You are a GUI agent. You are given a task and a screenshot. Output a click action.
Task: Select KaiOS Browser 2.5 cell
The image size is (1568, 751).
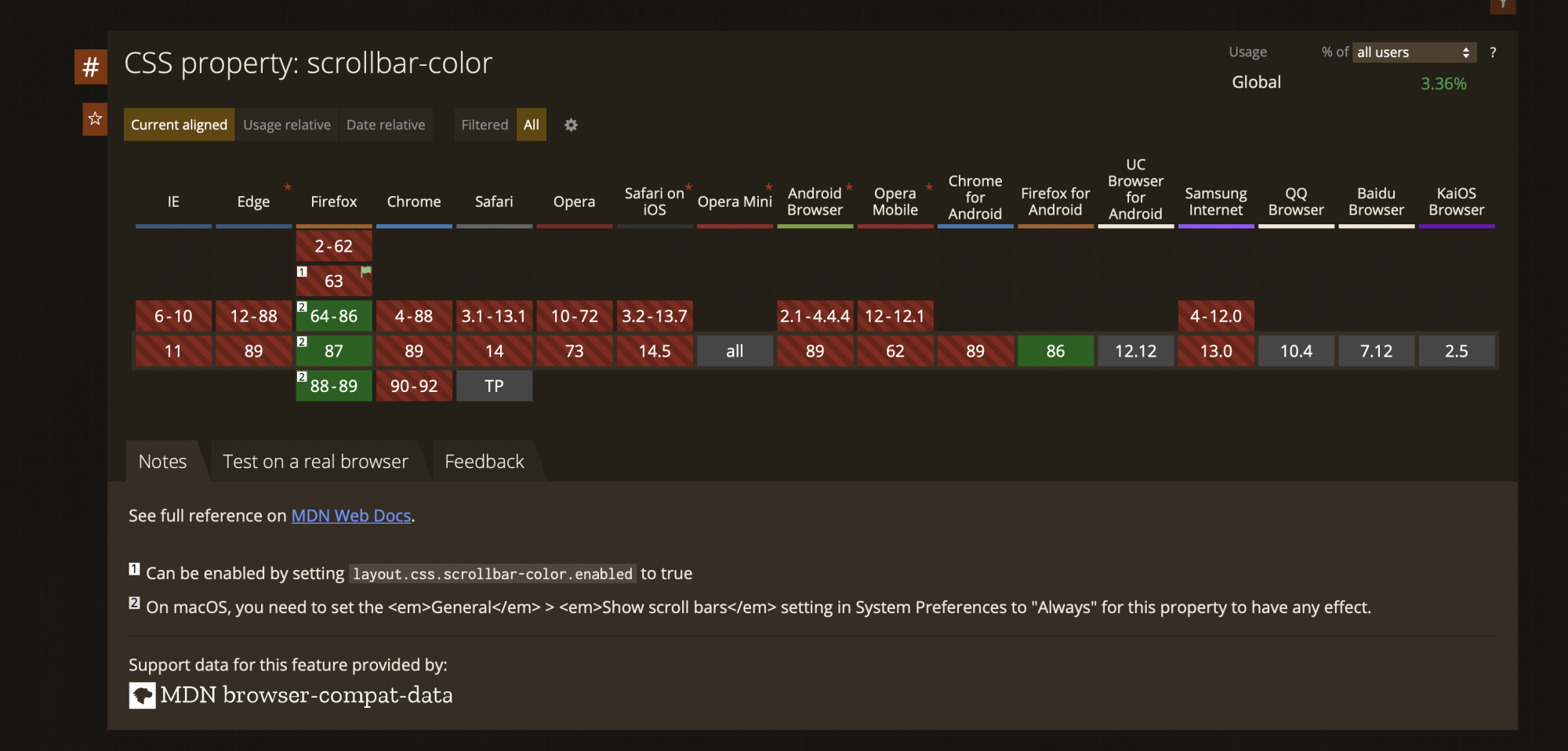pyautogui.click(x=1457, y=351)
